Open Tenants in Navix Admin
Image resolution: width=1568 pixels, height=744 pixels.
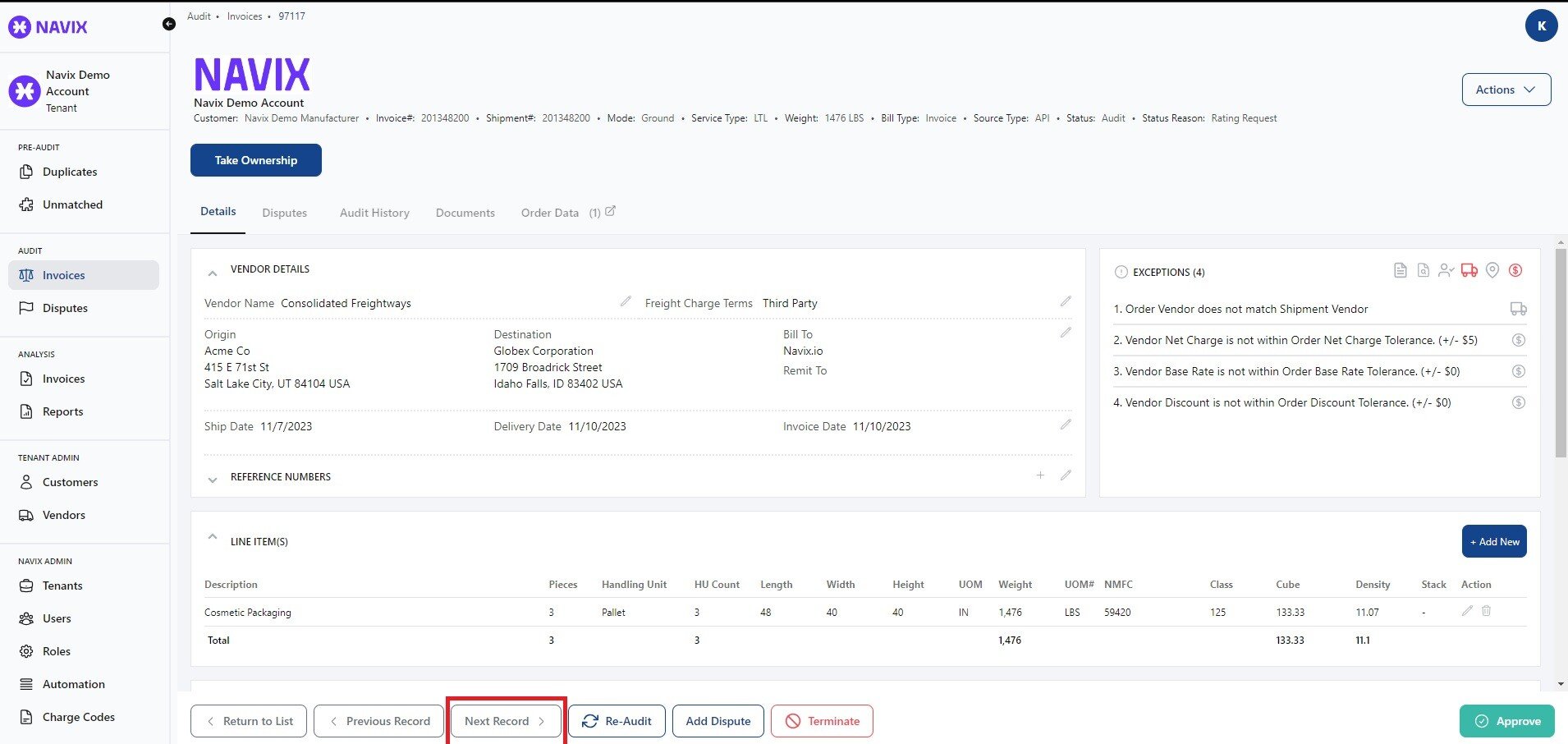click(x=62, y=586)
